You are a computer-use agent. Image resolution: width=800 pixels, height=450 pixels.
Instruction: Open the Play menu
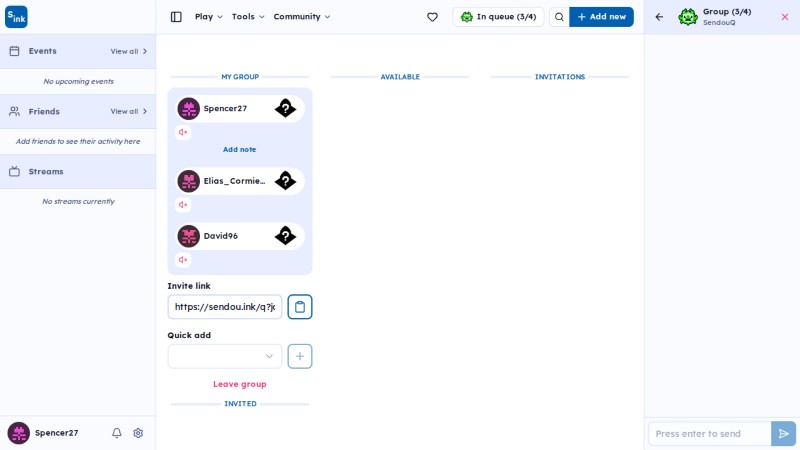(x=209, y=17)
